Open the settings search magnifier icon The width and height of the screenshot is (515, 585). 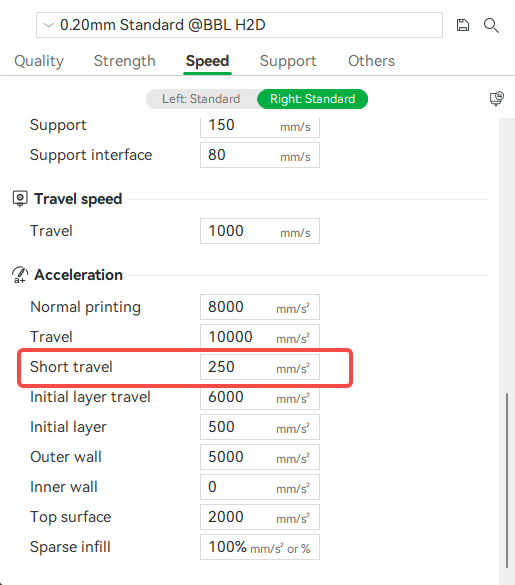[491, 25]
